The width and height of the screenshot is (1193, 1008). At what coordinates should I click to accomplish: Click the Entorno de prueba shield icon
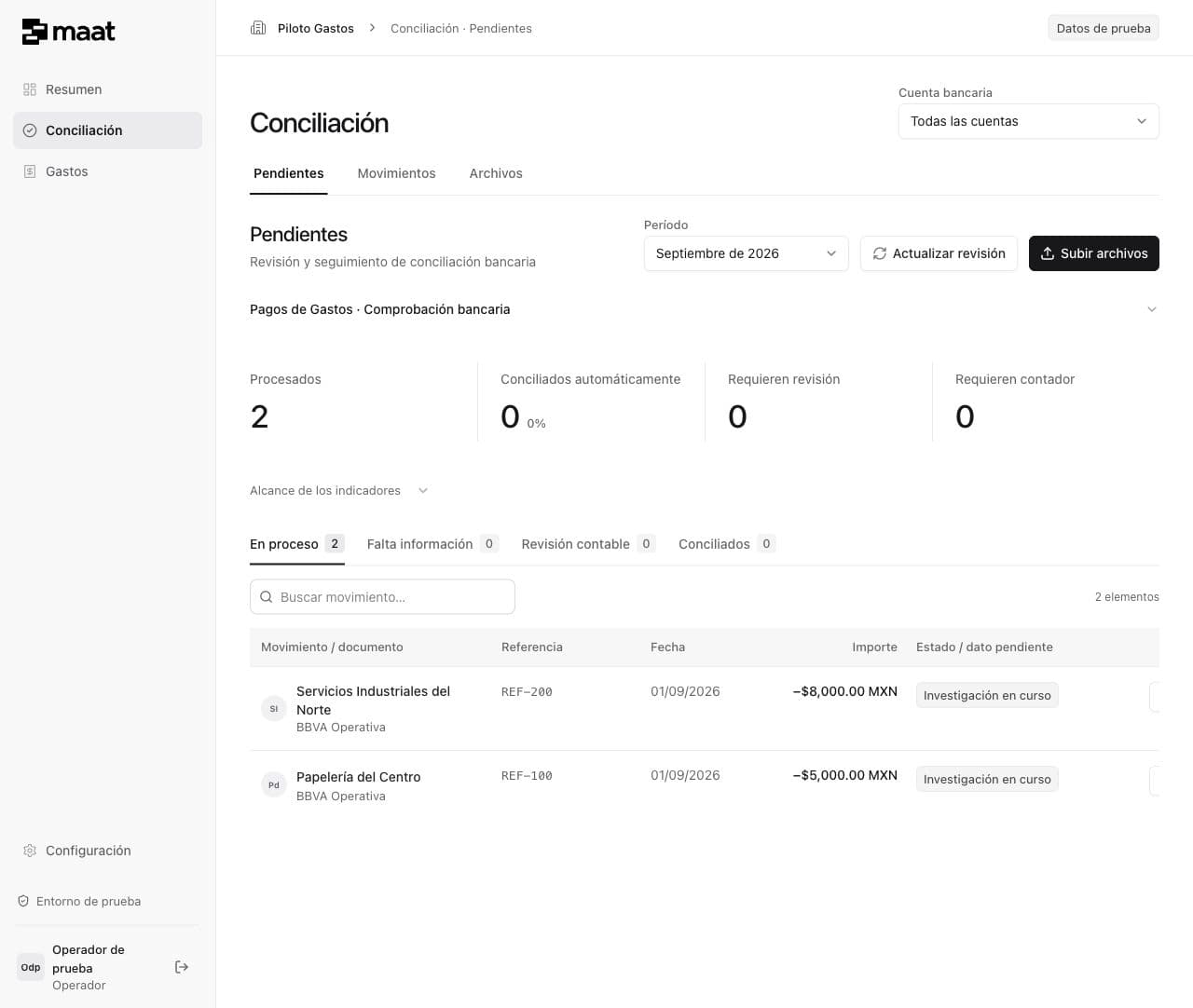tap(23, 901)
